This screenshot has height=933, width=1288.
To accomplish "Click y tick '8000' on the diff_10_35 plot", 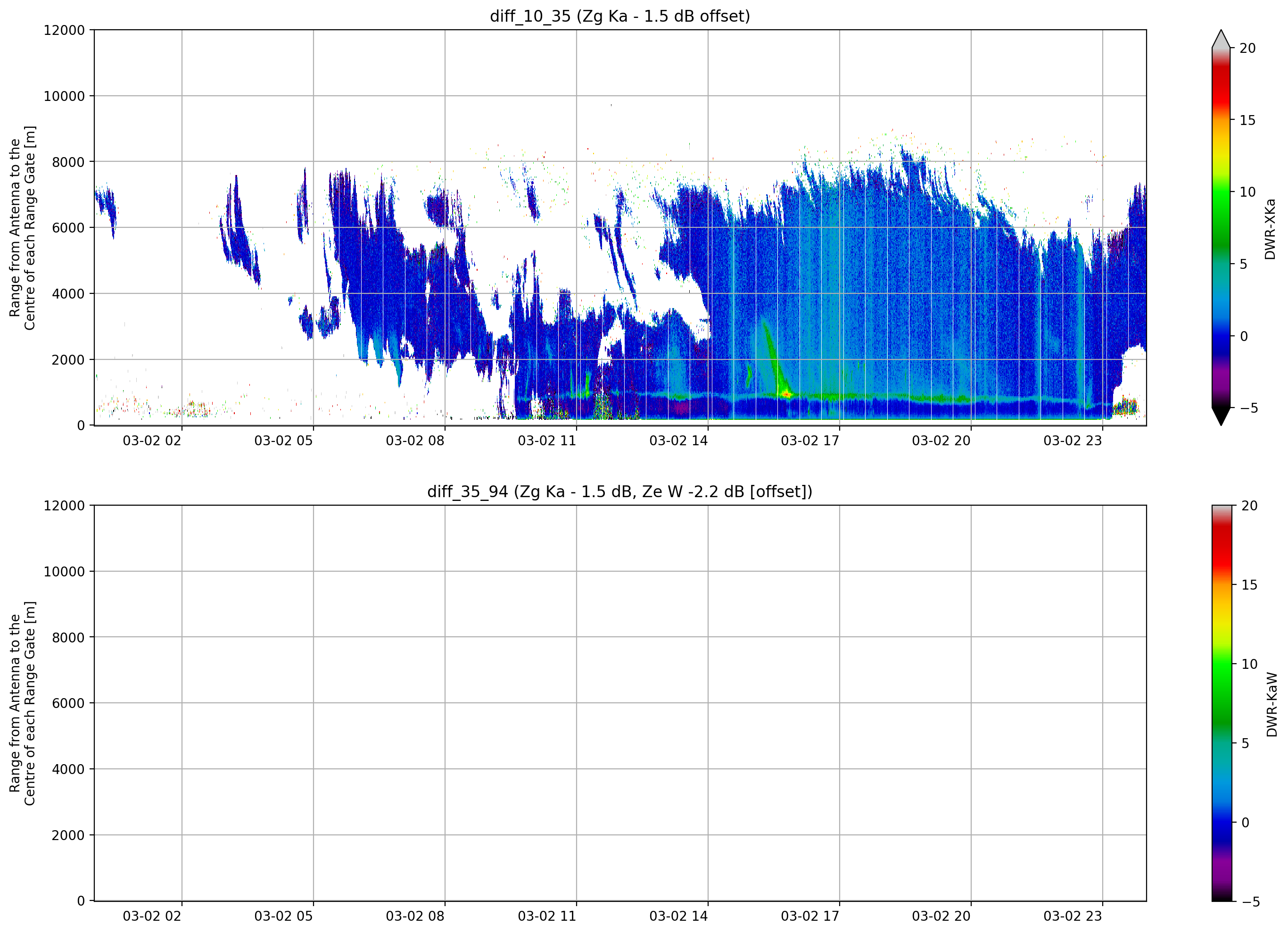I will click(x=68, y=162).
